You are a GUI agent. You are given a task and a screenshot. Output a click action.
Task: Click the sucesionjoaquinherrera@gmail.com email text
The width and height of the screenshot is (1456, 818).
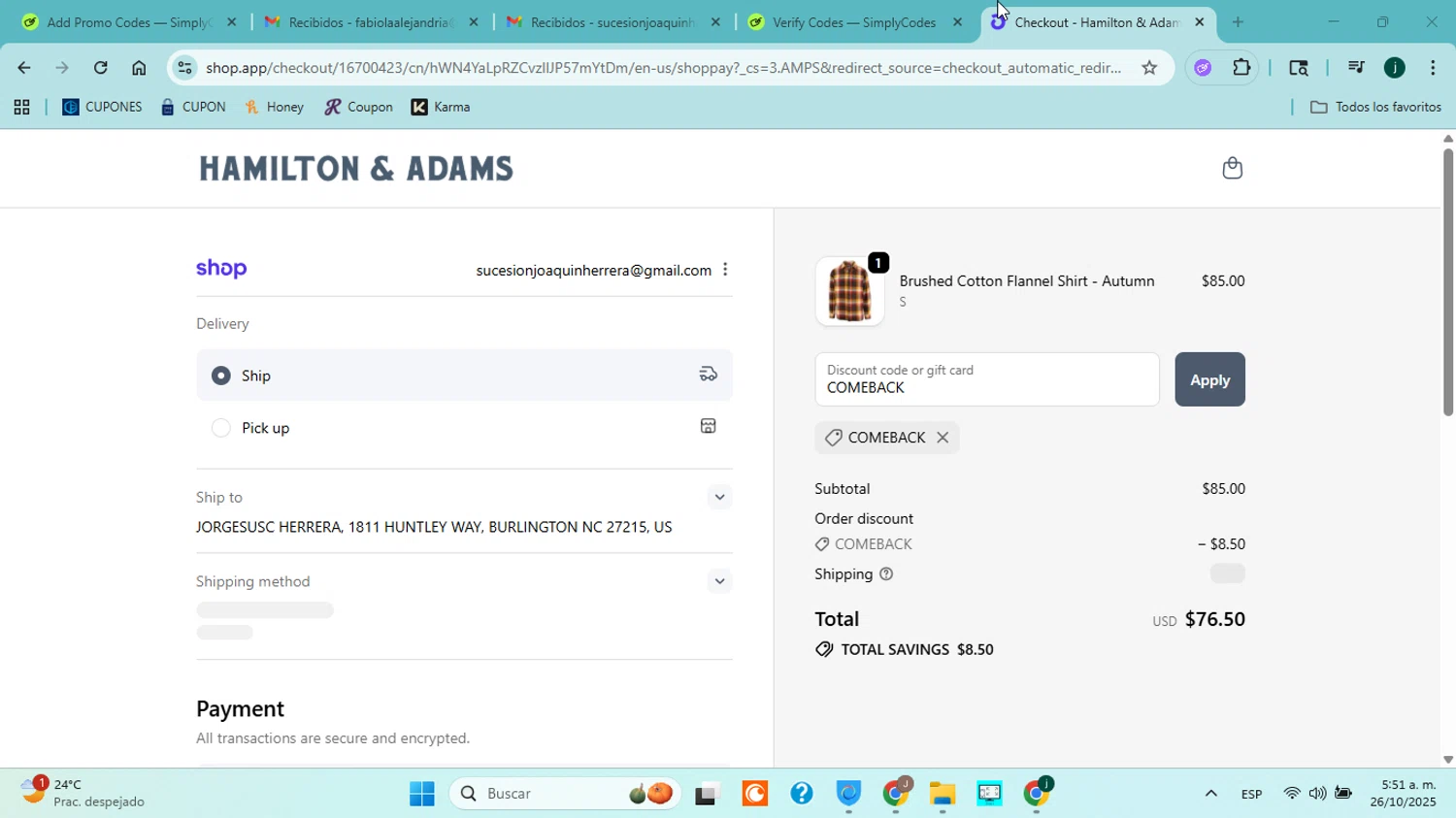593,271
